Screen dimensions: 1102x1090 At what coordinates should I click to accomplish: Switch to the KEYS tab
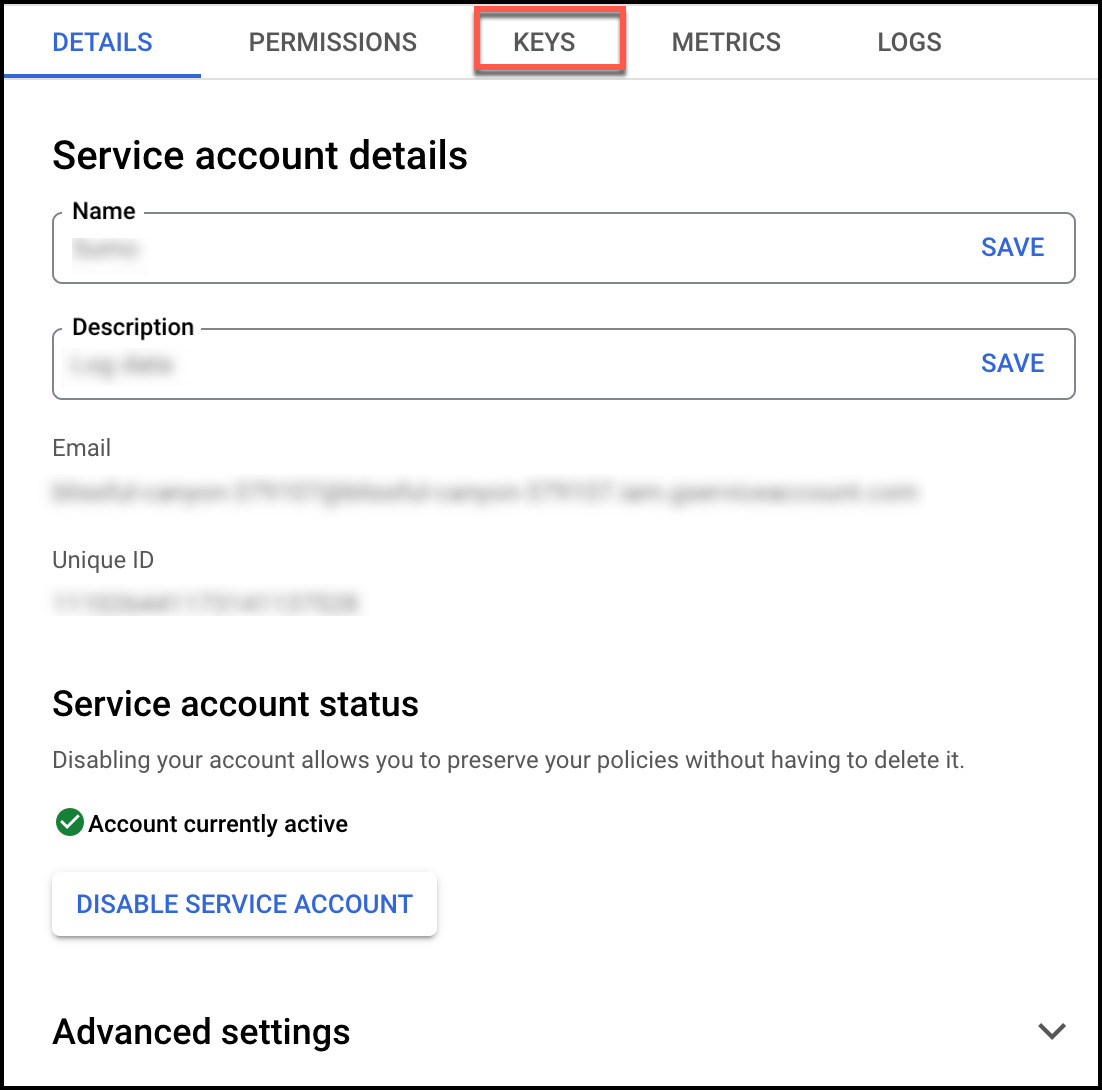545,42
